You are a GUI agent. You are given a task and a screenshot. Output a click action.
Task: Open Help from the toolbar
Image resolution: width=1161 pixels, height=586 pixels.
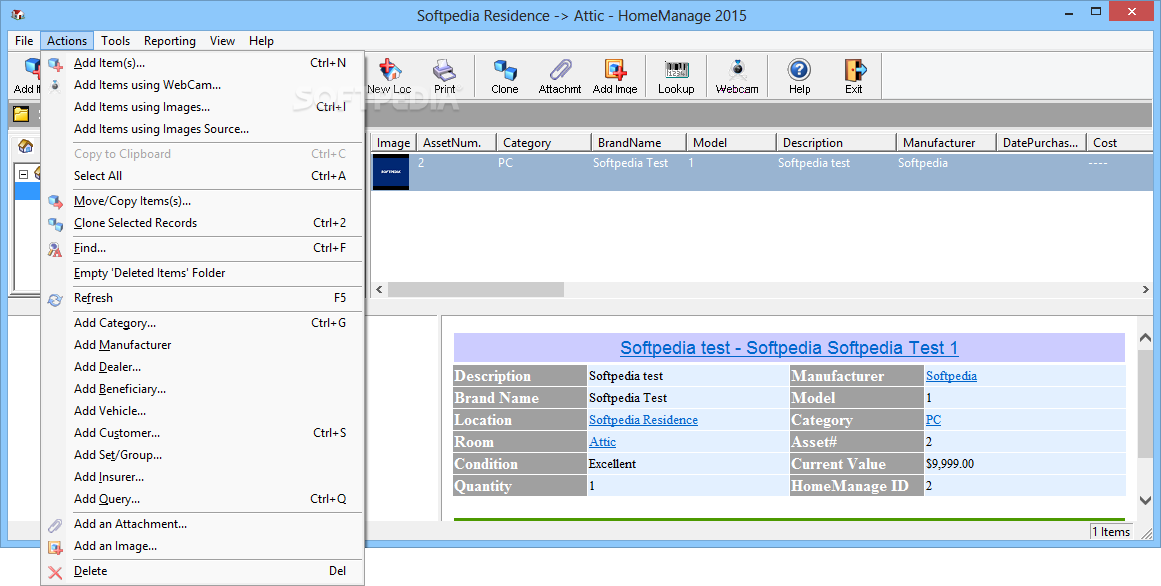tap(799, 76)
